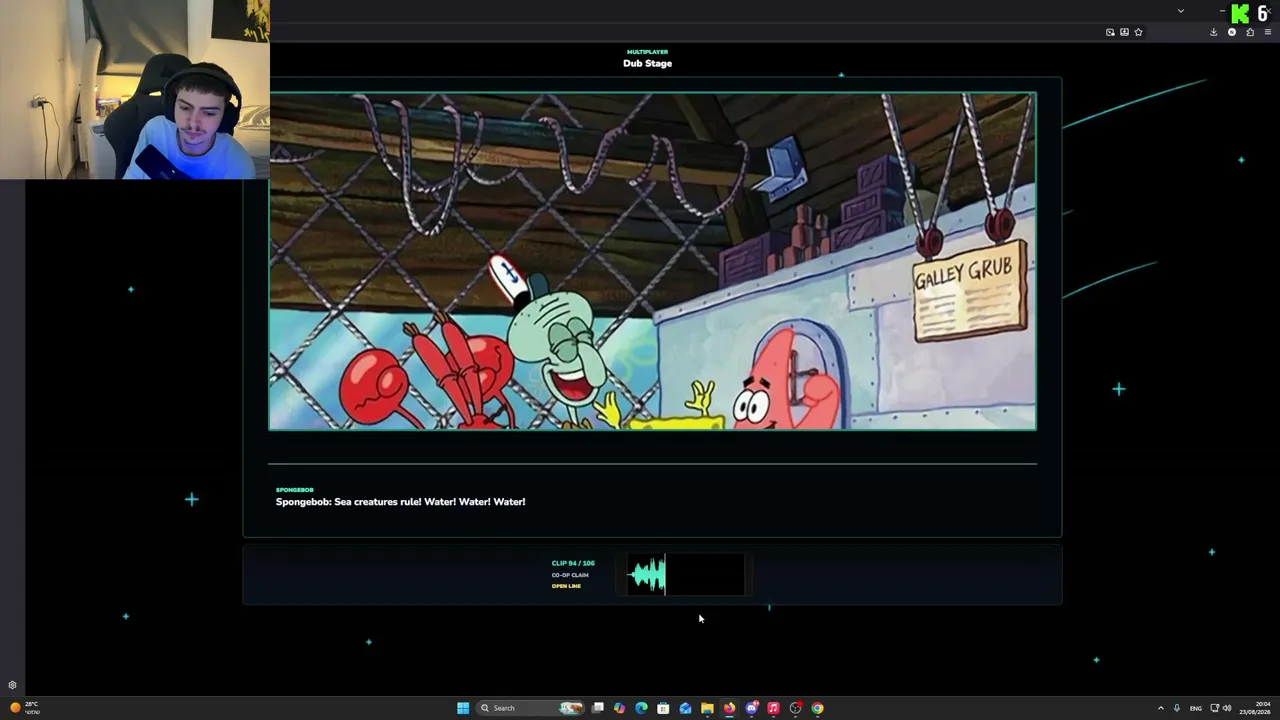Open the Windows Start menu
The image size is (1280, 720).
tap(463, 708)
